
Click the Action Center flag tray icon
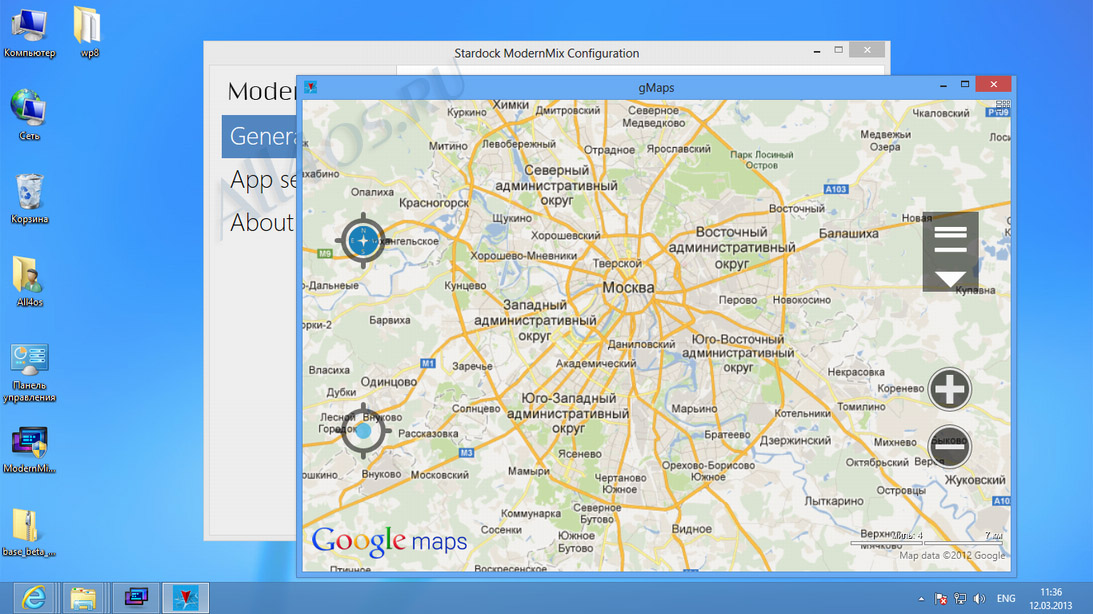940,599
